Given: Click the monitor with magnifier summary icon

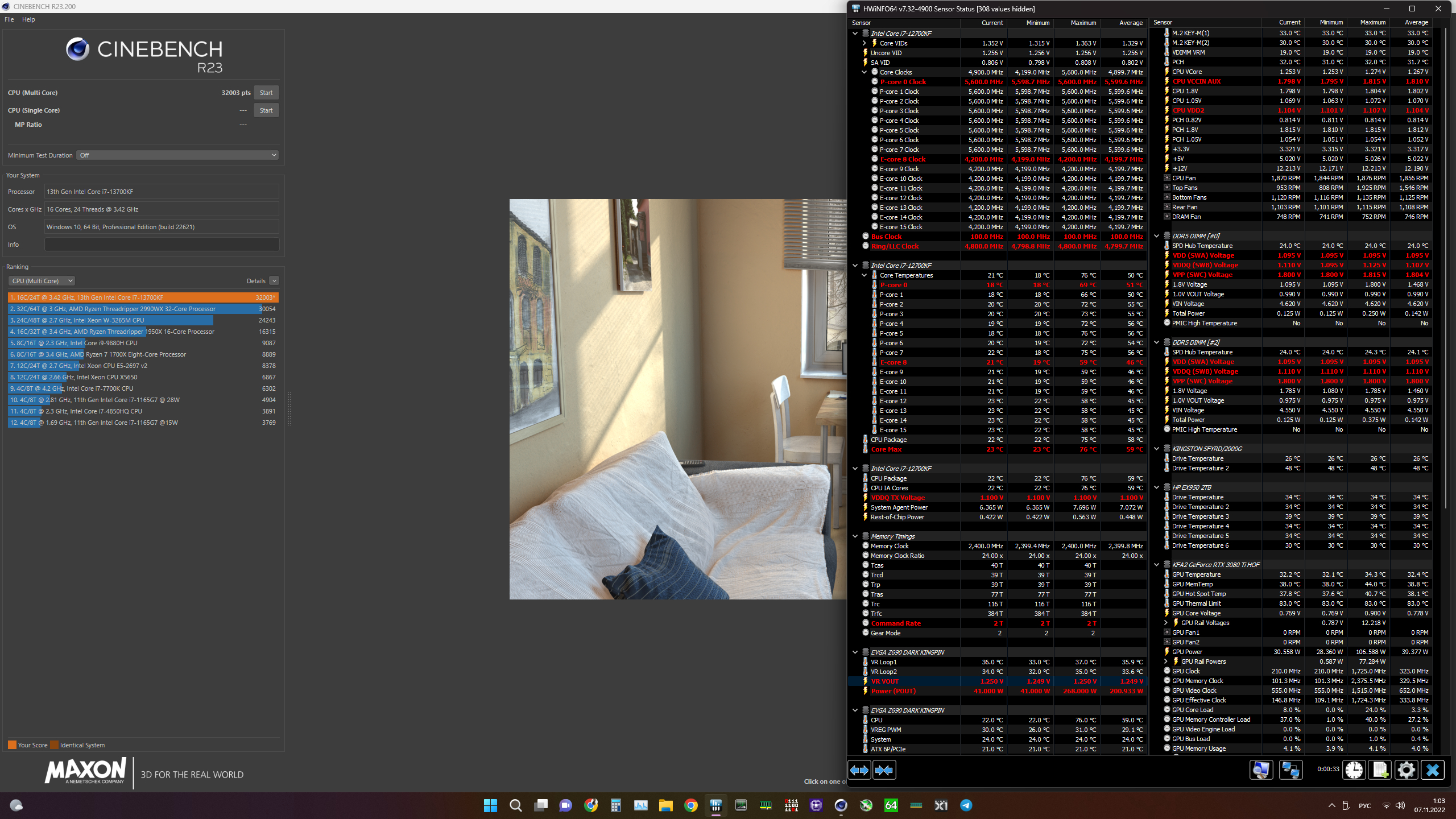Looking at the screenshot, I should 1261,770.
